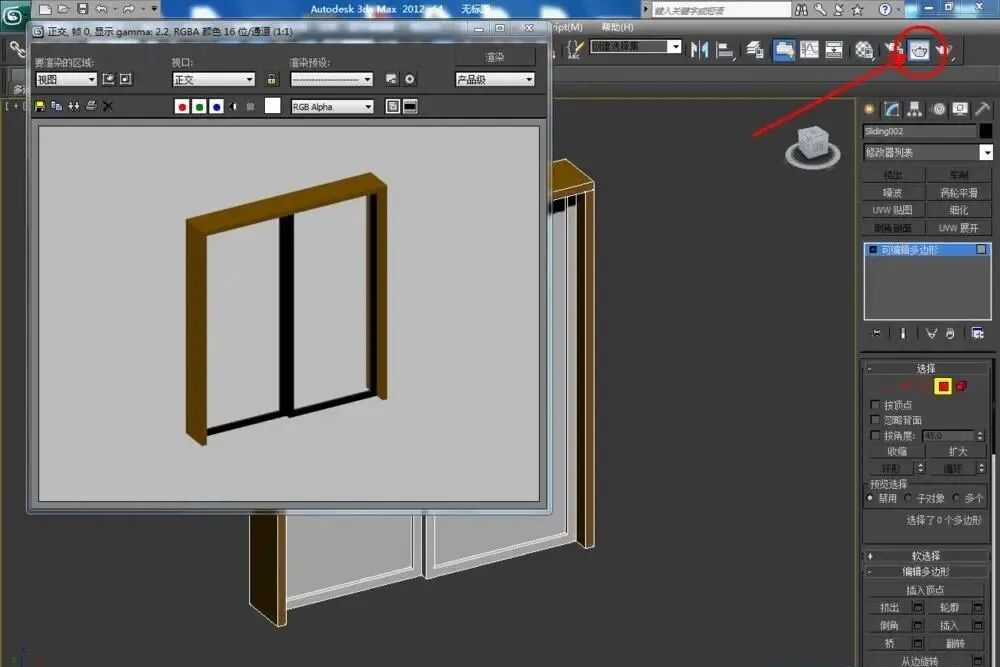Click the Mirror tool icon
The height and width of the screenshot is (667, 1000).
point(700,50)
